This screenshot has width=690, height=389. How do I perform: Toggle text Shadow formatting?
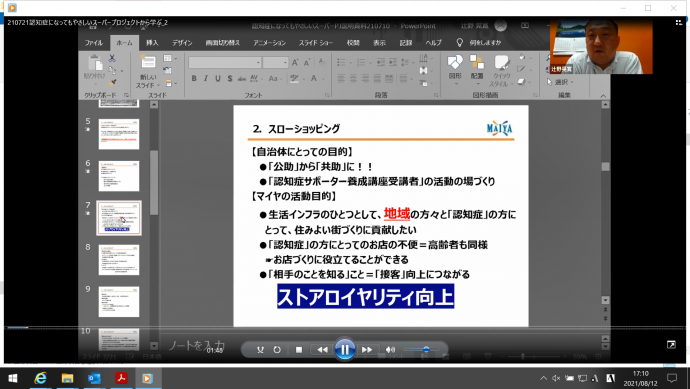[230, 78]
